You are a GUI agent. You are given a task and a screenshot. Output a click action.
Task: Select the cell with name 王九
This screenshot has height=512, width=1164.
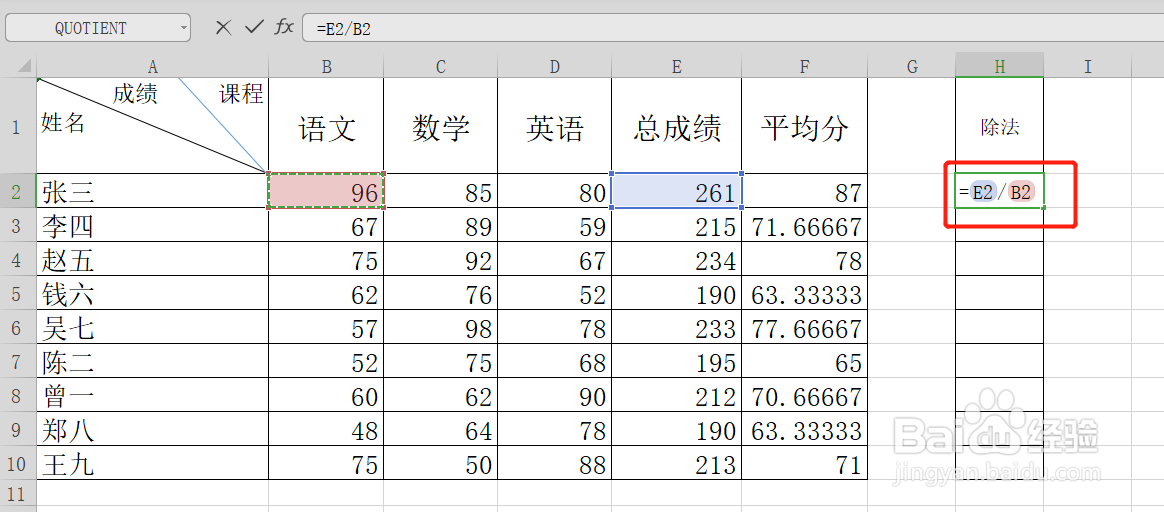(x=152, y=464)
